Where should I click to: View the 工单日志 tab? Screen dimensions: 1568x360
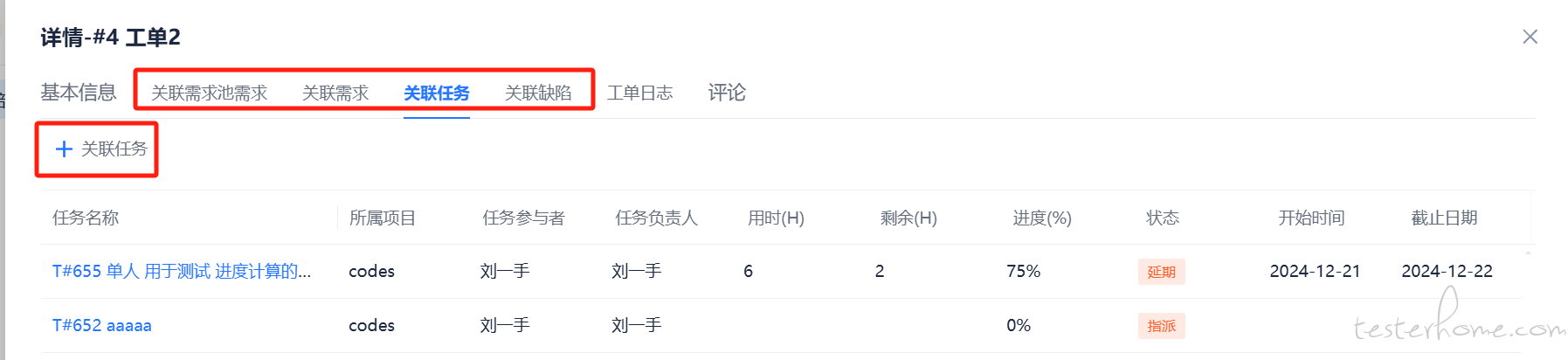click(x=640, y=93)
